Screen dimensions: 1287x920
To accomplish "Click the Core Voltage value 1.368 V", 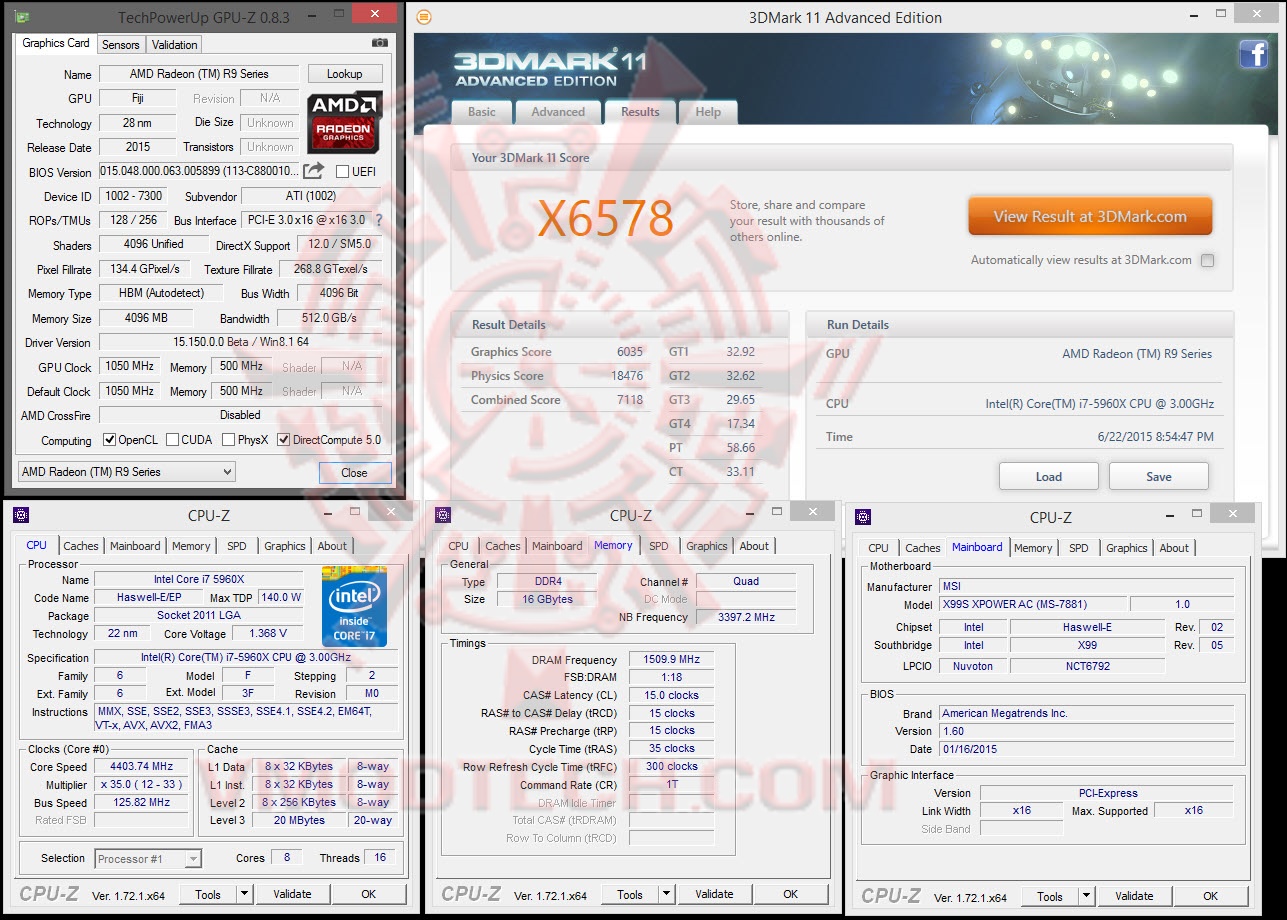I will tap(268, 633).
